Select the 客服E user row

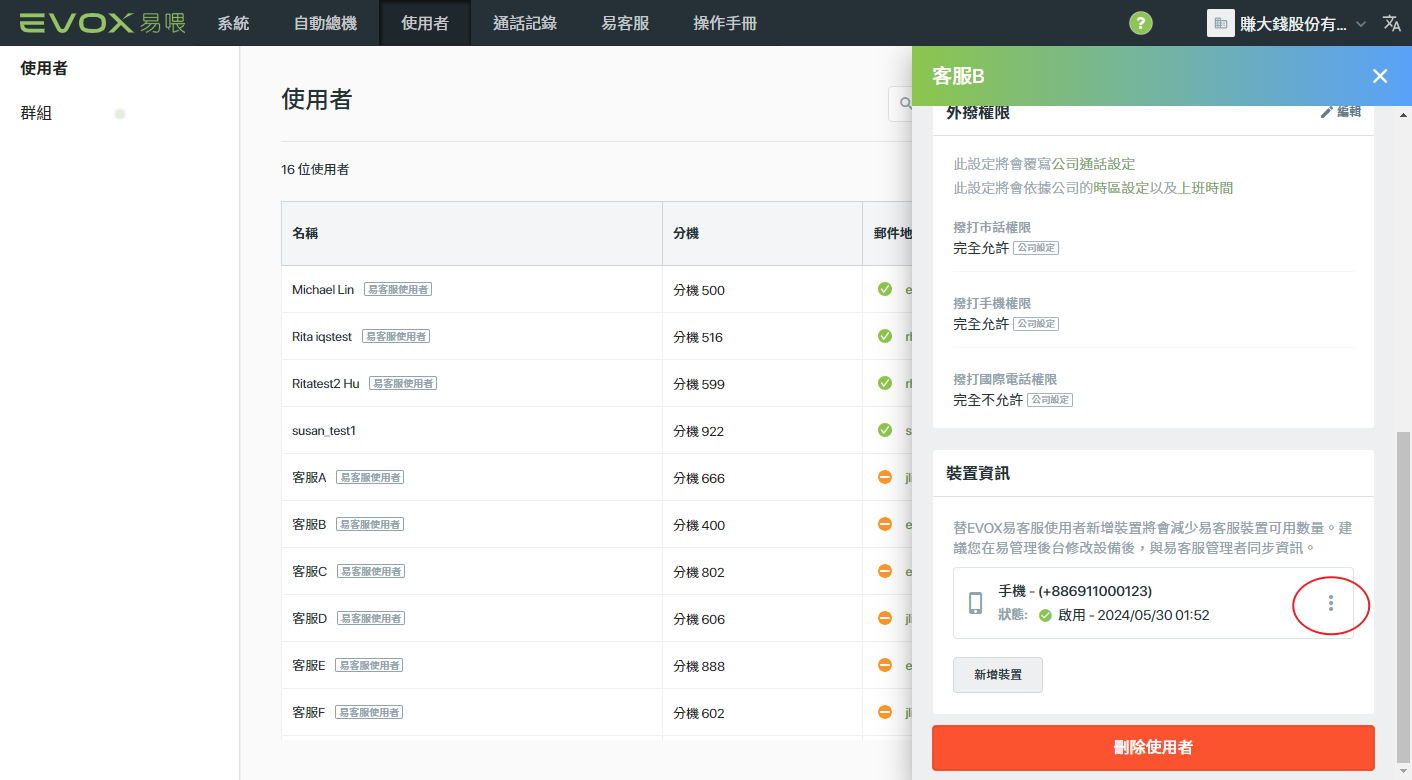[x=597, y=665]
